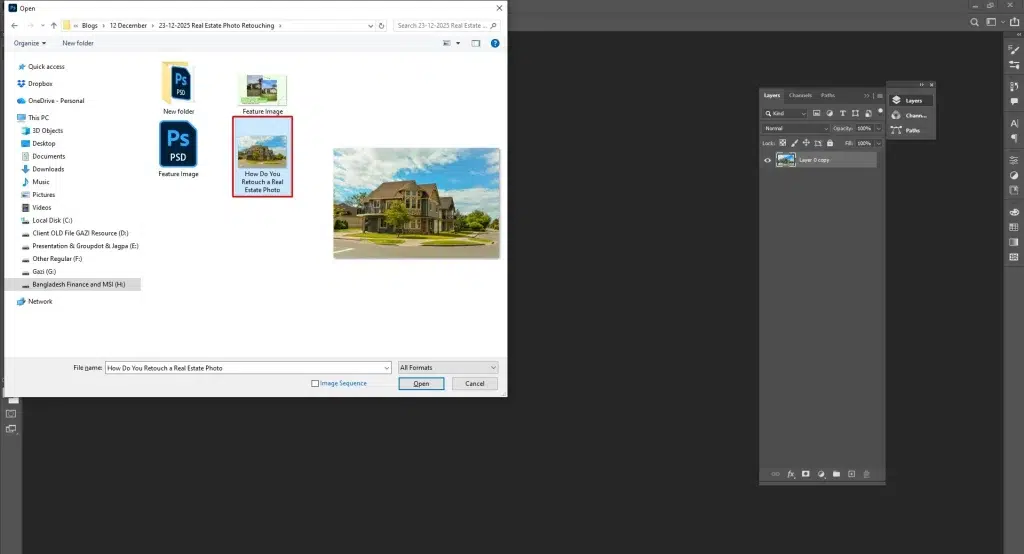Click the New folder button
The width and height of the screenshot is (1024, 554).
click(78, 43)
